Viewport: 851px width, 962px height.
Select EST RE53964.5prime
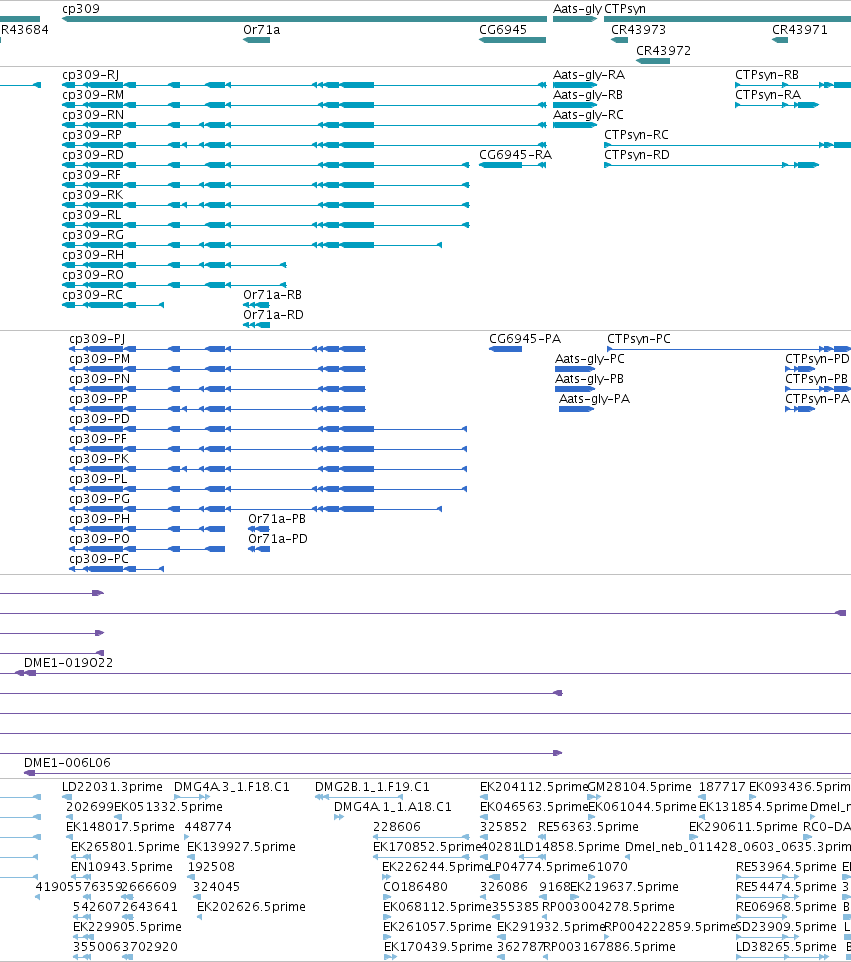(767, 877)
